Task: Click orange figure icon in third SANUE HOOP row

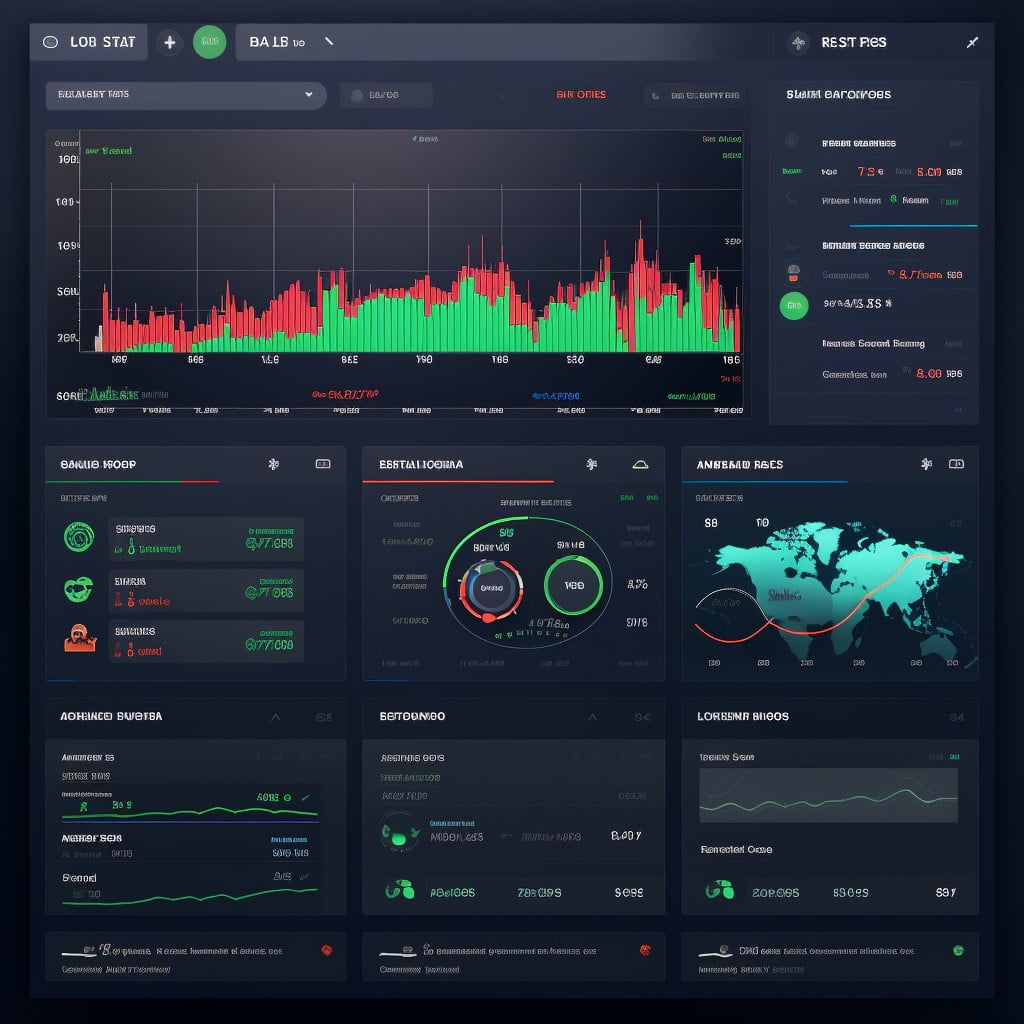Action: (80, 639)
